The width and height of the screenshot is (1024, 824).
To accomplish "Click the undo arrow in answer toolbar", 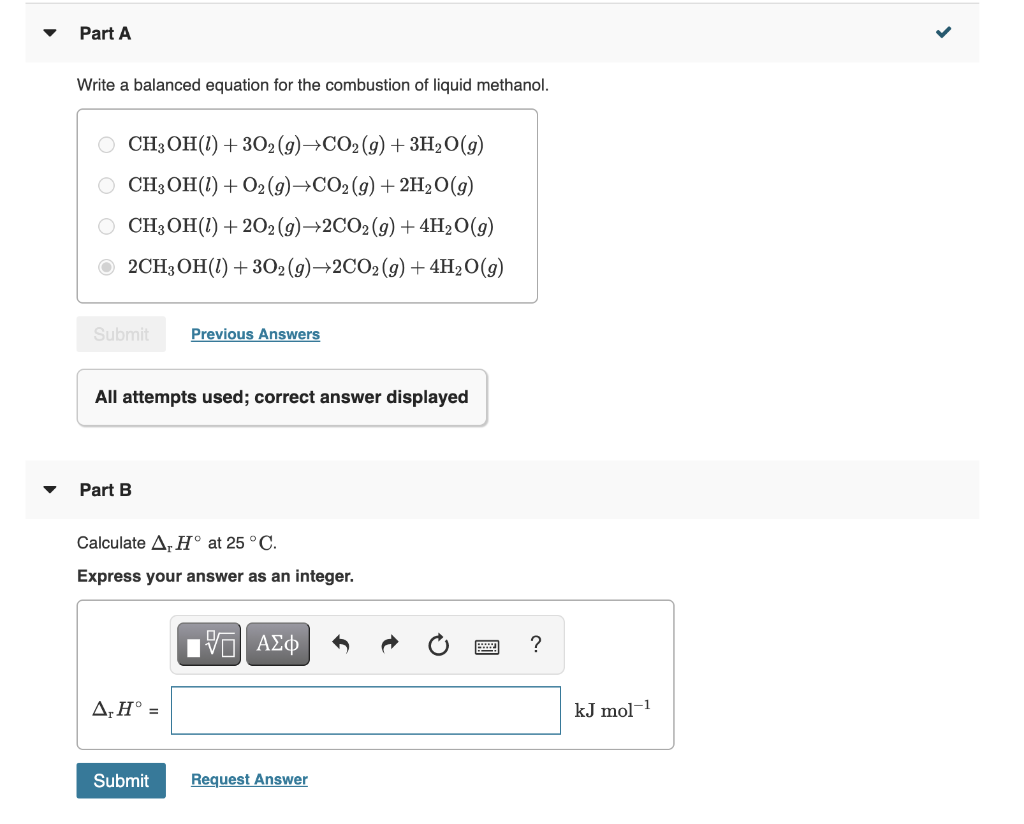I will point(340,644).
